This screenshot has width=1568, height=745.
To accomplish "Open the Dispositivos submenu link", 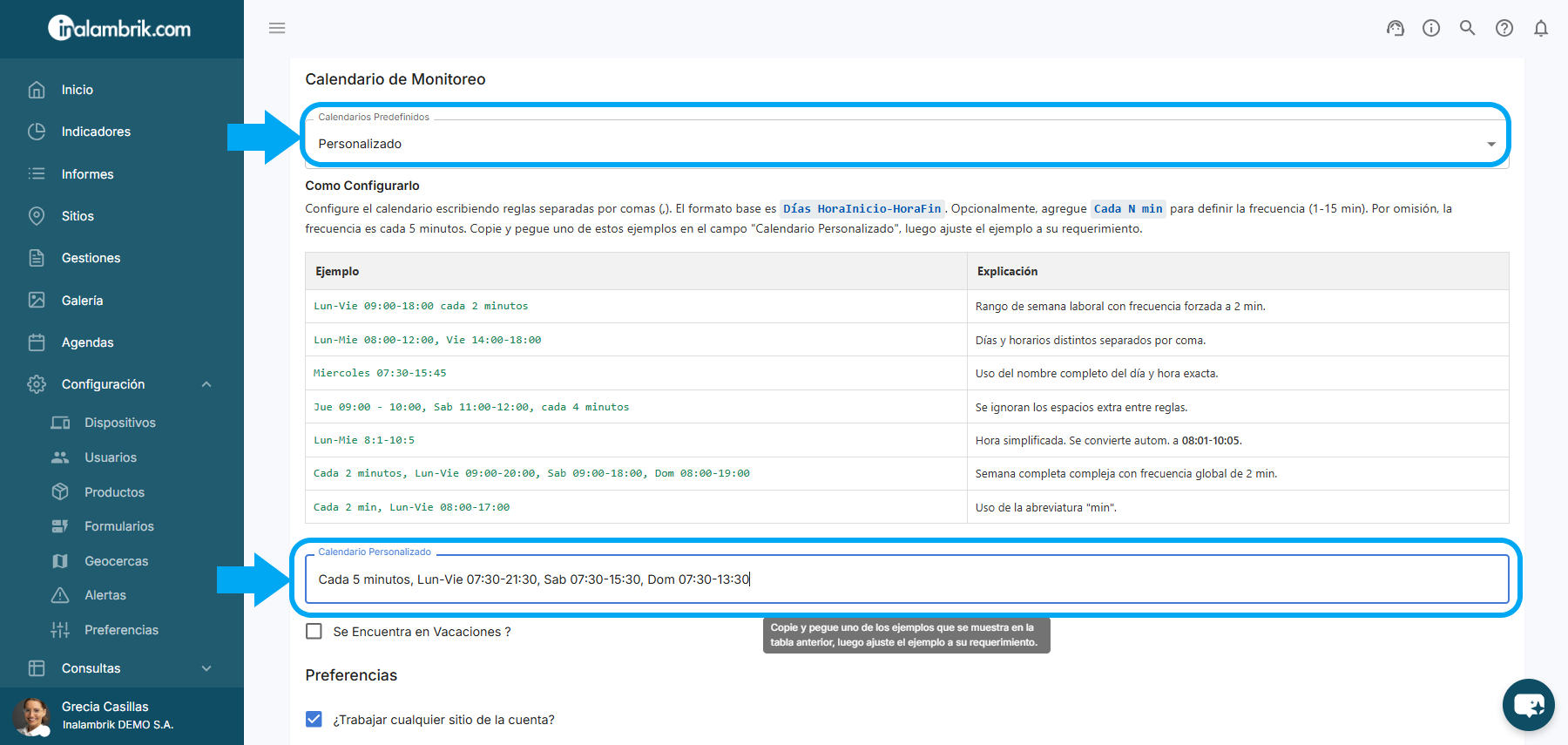I will [x=122, y=423].
